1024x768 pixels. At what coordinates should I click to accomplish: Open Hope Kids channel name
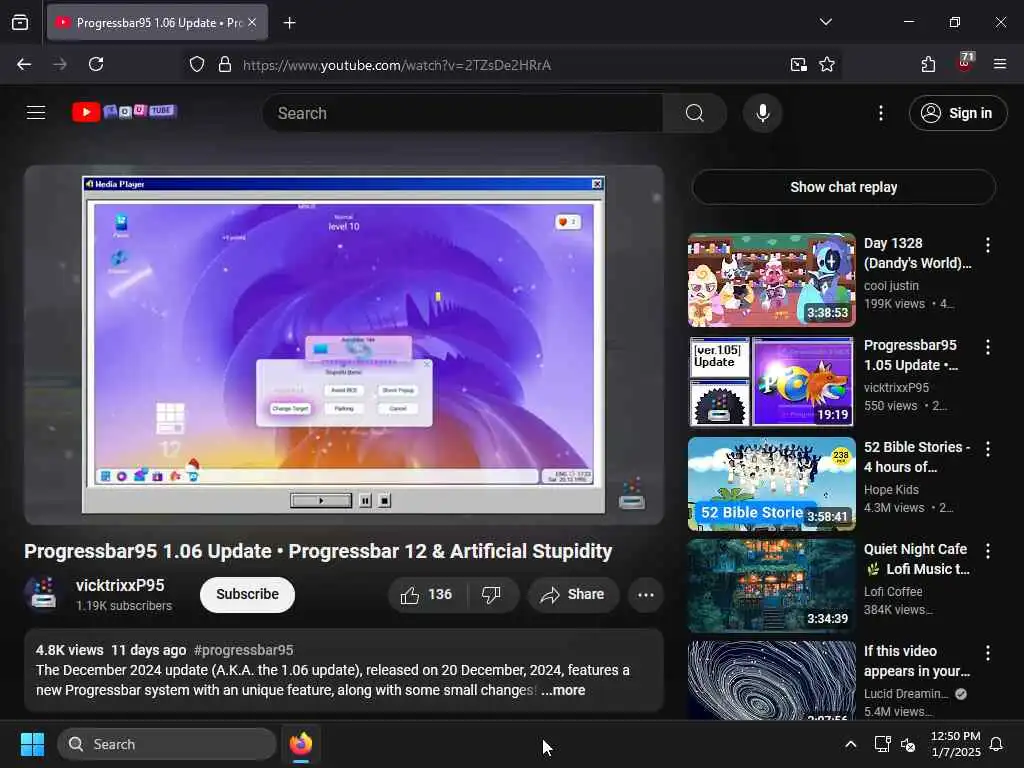891,490
